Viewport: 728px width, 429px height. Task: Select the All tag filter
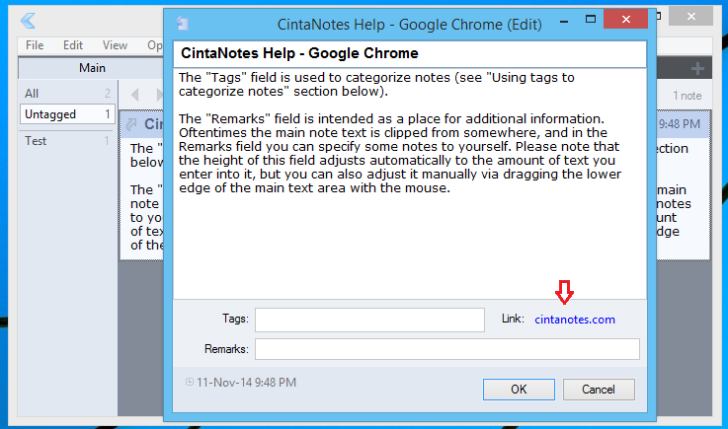point(32,93)
